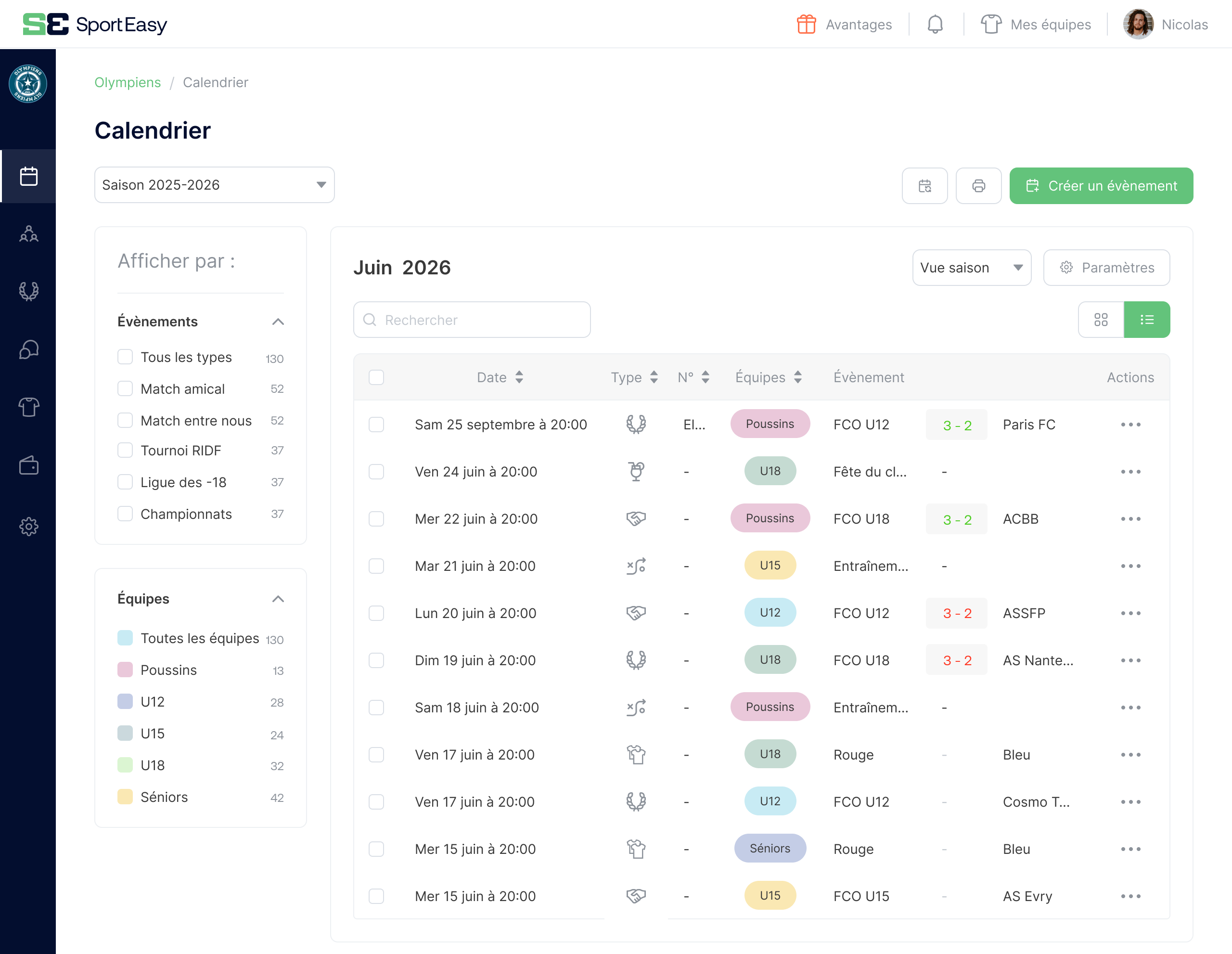Open the calendar icon in the sidebar
The image size is (1232, 954).
(29, 177)
